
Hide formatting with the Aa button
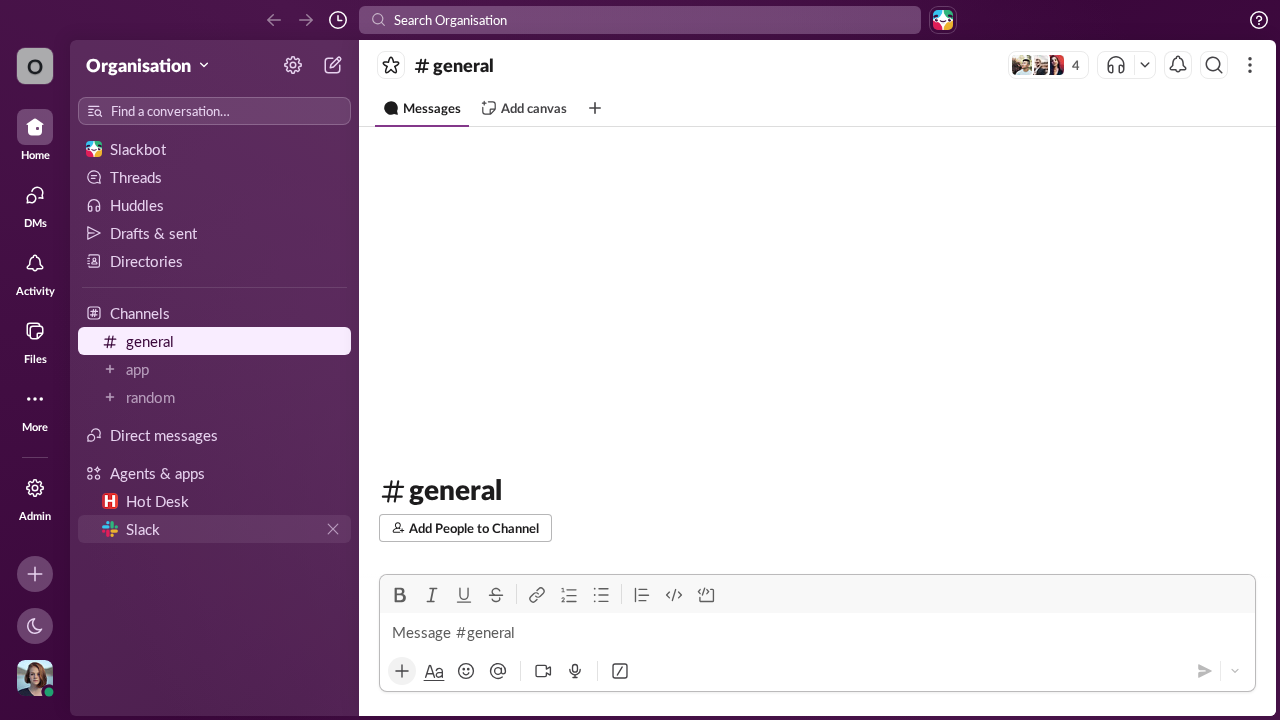point(434,671)
